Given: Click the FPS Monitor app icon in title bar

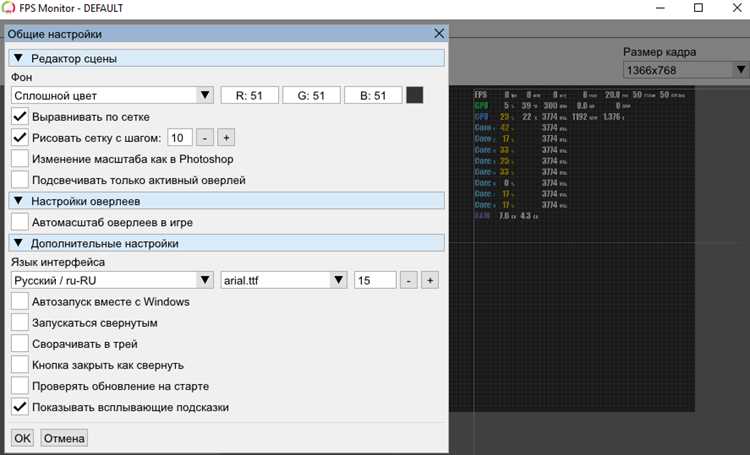Looking at the screenshot, I should click(8, 8).
